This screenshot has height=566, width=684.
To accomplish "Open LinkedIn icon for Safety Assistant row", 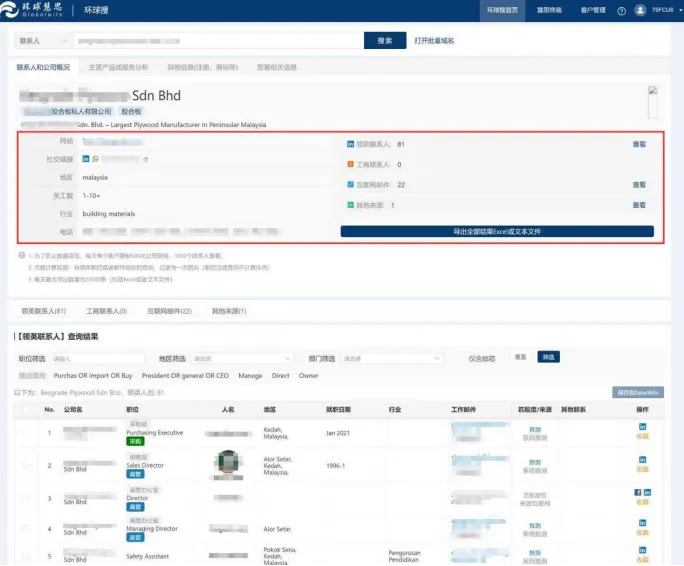I will point(642,550).
